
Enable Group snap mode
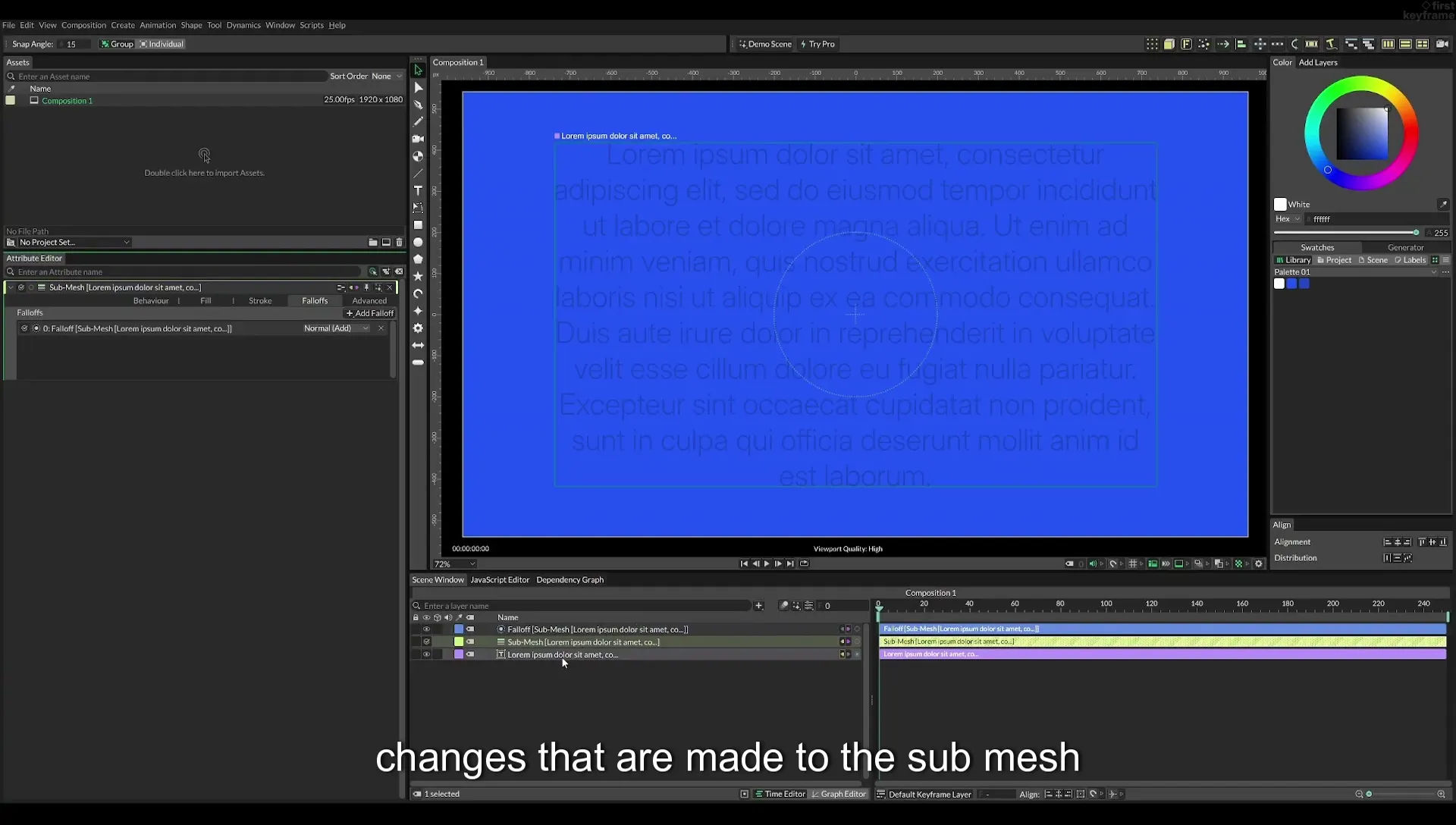coord(118,44)
